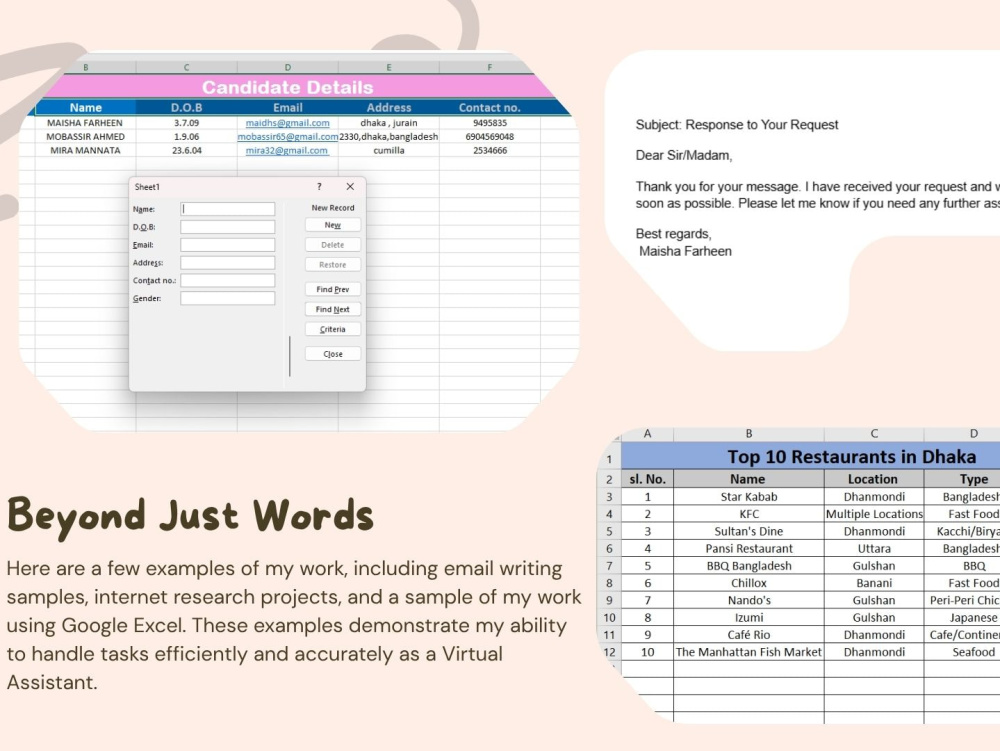Select Top 10 Restaurants in Dhaka title
This screenshot has height=751, width=1000.
pyautogui.click(x=851, y=457)
